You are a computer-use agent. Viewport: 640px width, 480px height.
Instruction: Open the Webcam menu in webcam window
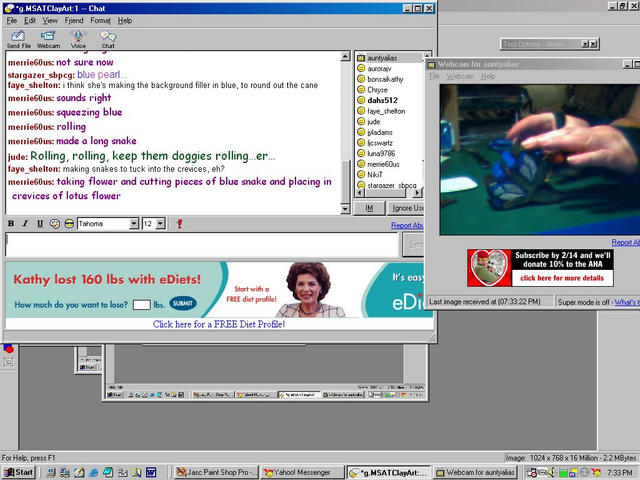(460, 76)
